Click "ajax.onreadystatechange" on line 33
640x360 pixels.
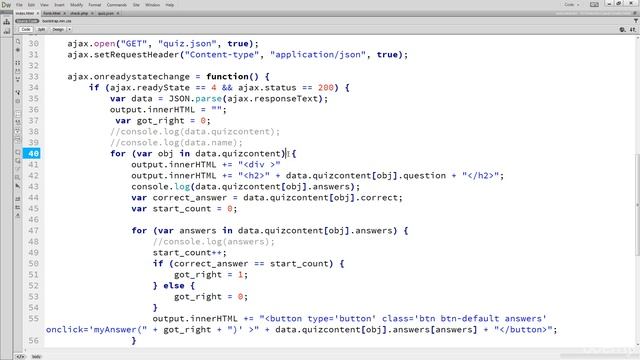pos(129,77)
